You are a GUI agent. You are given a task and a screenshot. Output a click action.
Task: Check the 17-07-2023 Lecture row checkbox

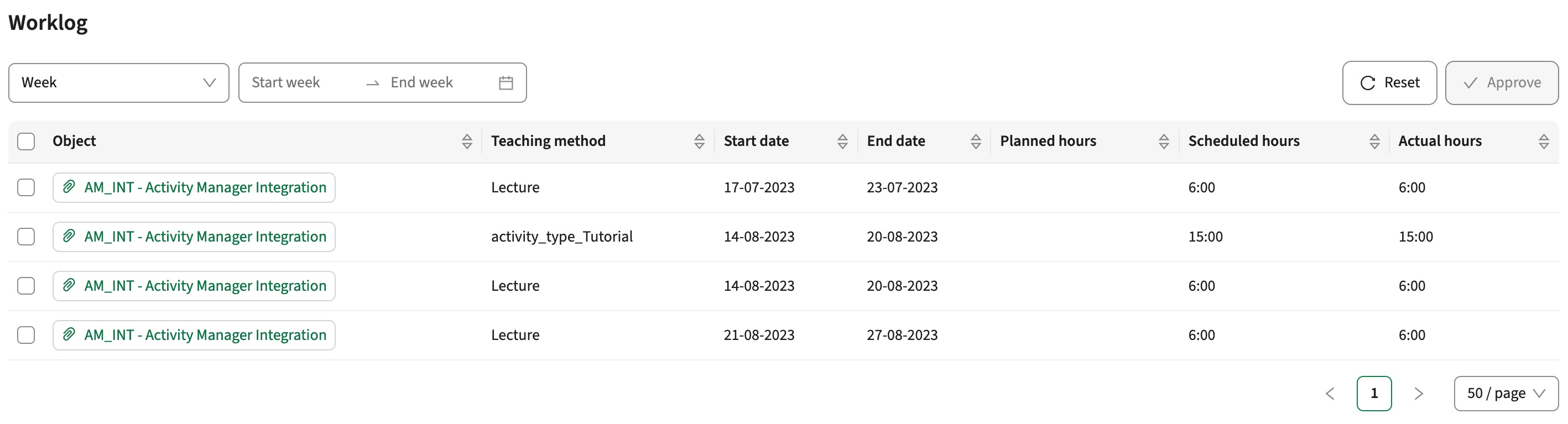pyautogui.click(x=26, y=187)
